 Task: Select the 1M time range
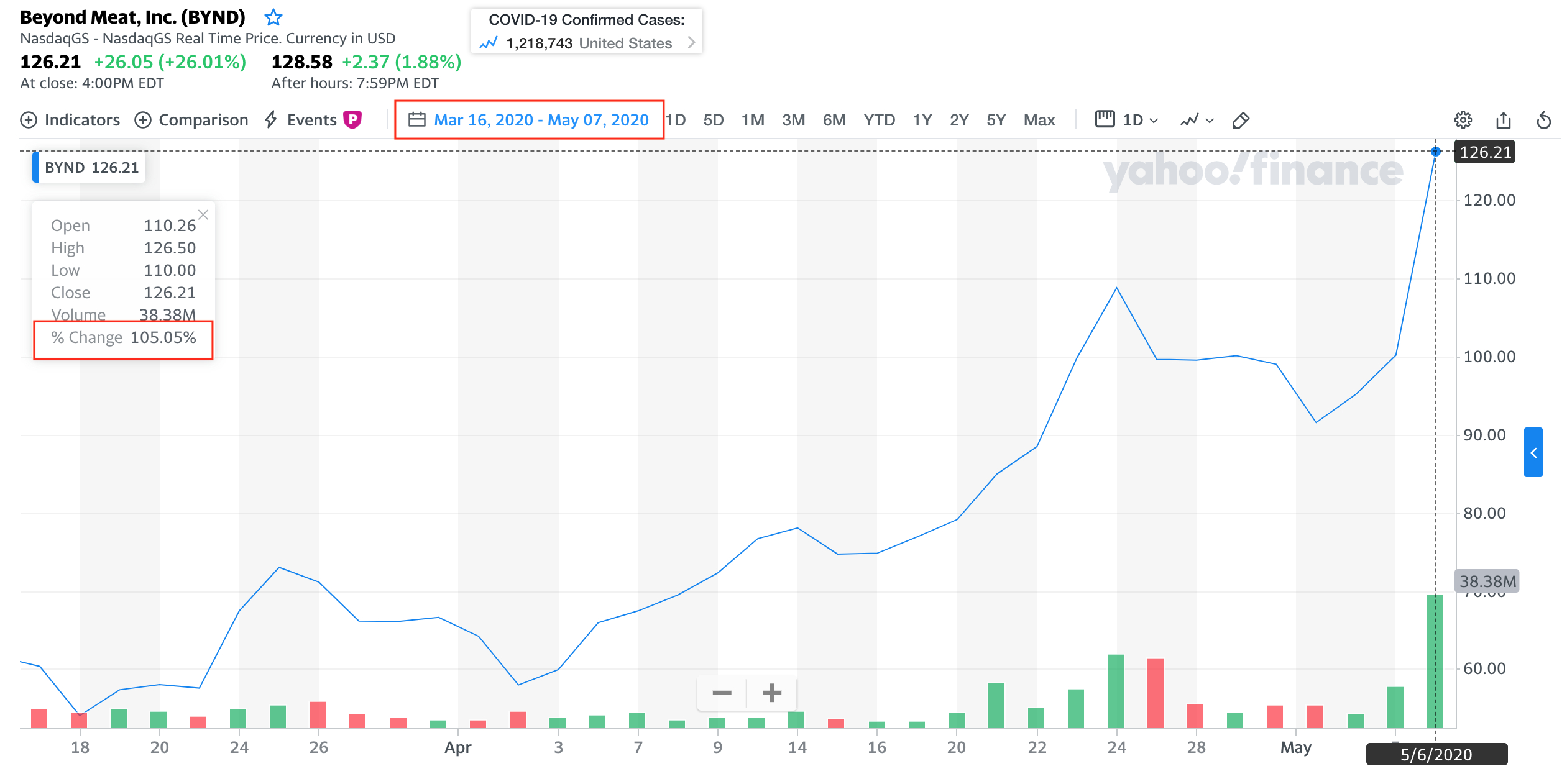(753, 120)
